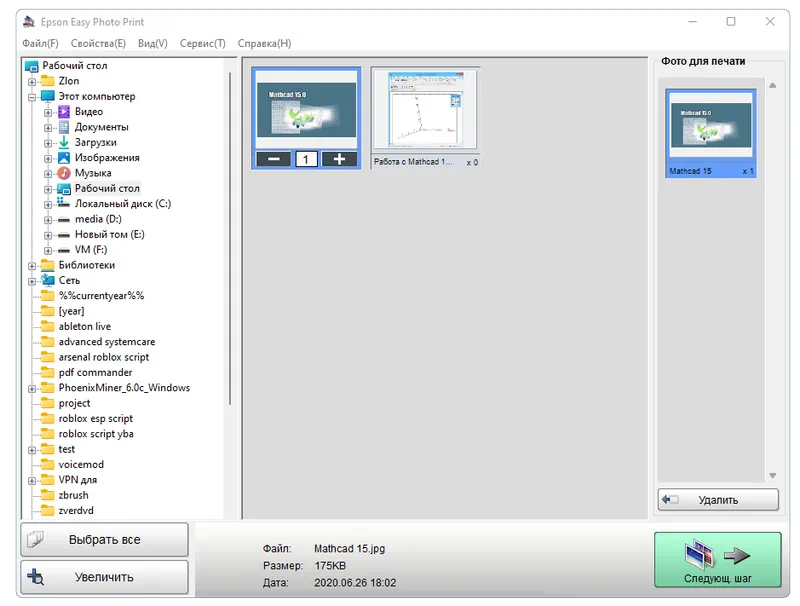Expand the test folder node
This screenshot has width=800, height=606.
coord(32,450)
